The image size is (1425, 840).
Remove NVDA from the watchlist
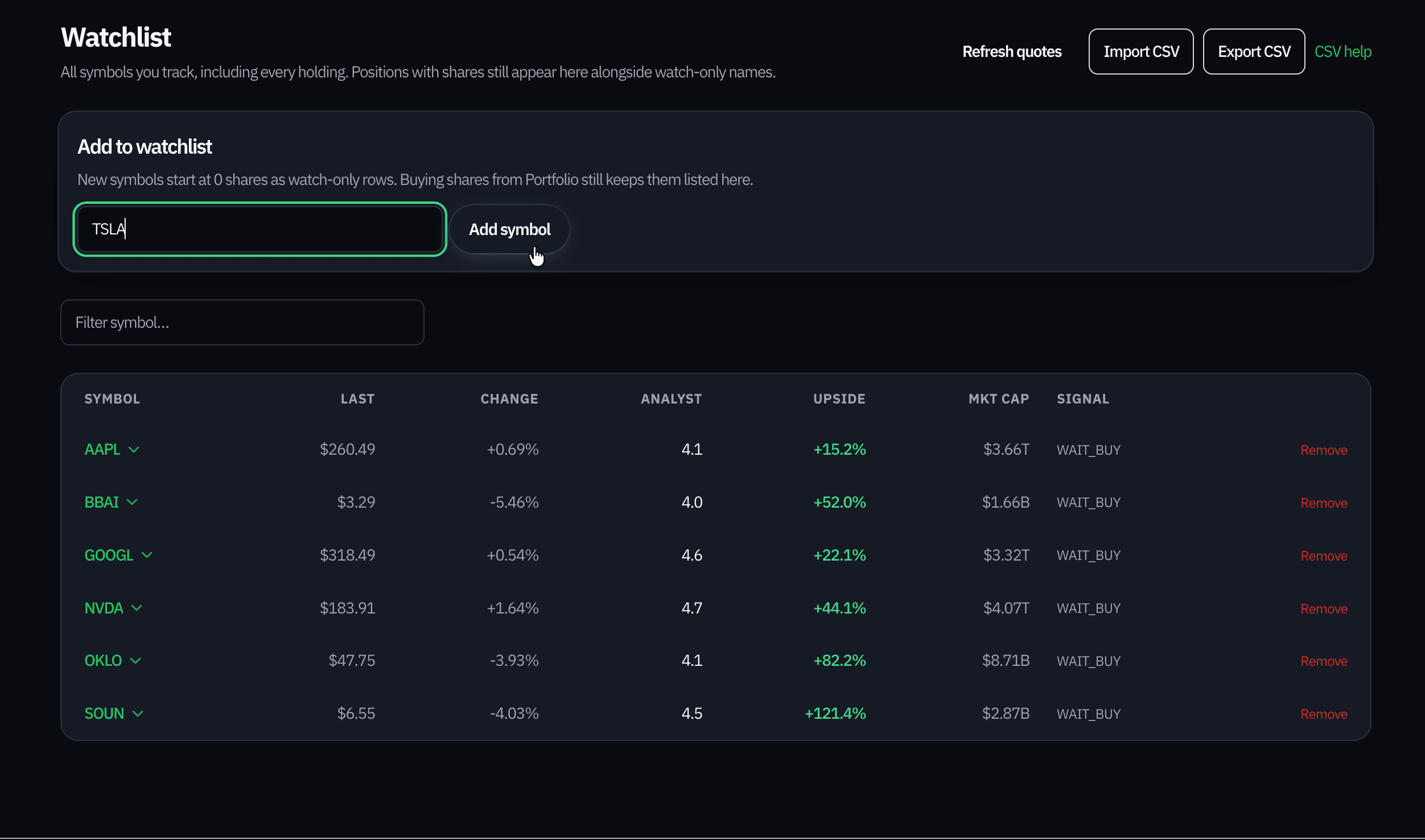point(1324,609)
